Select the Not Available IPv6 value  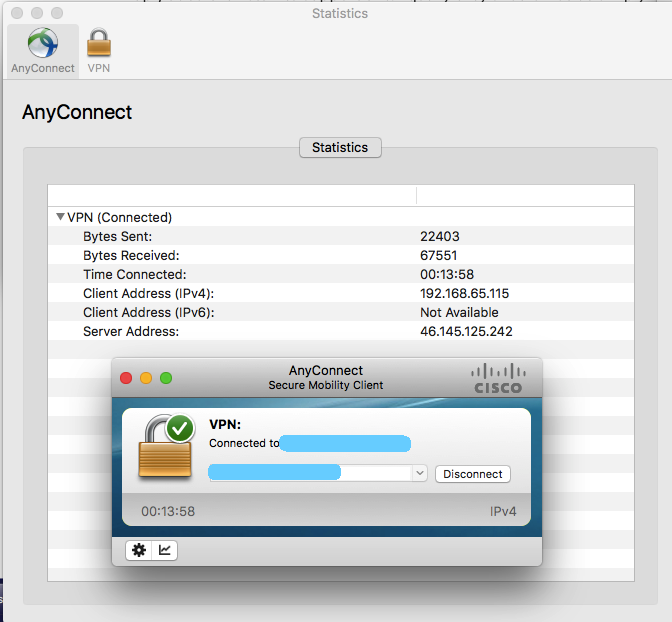pyautogui.click(x=459, y=313)
